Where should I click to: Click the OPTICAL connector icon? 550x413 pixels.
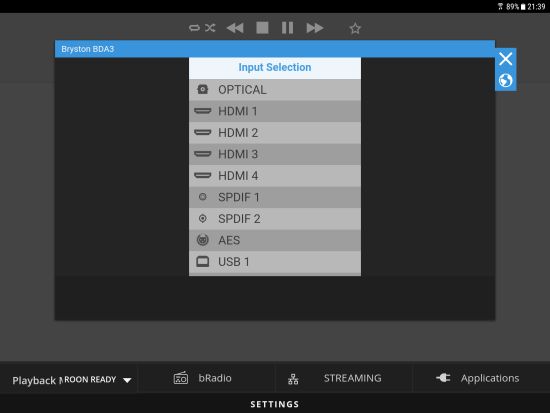[203, 89]
